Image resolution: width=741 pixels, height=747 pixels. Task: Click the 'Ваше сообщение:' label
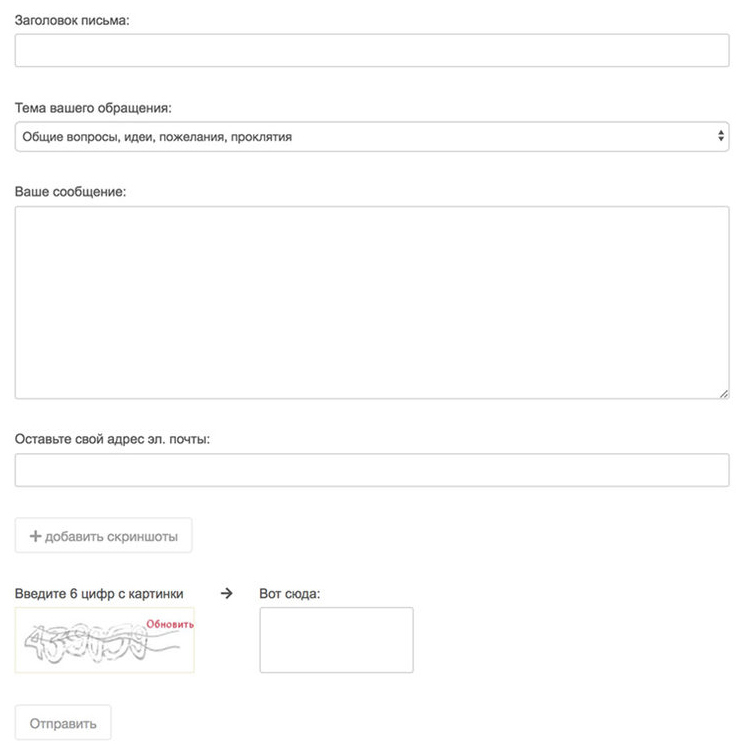[70, 191]
